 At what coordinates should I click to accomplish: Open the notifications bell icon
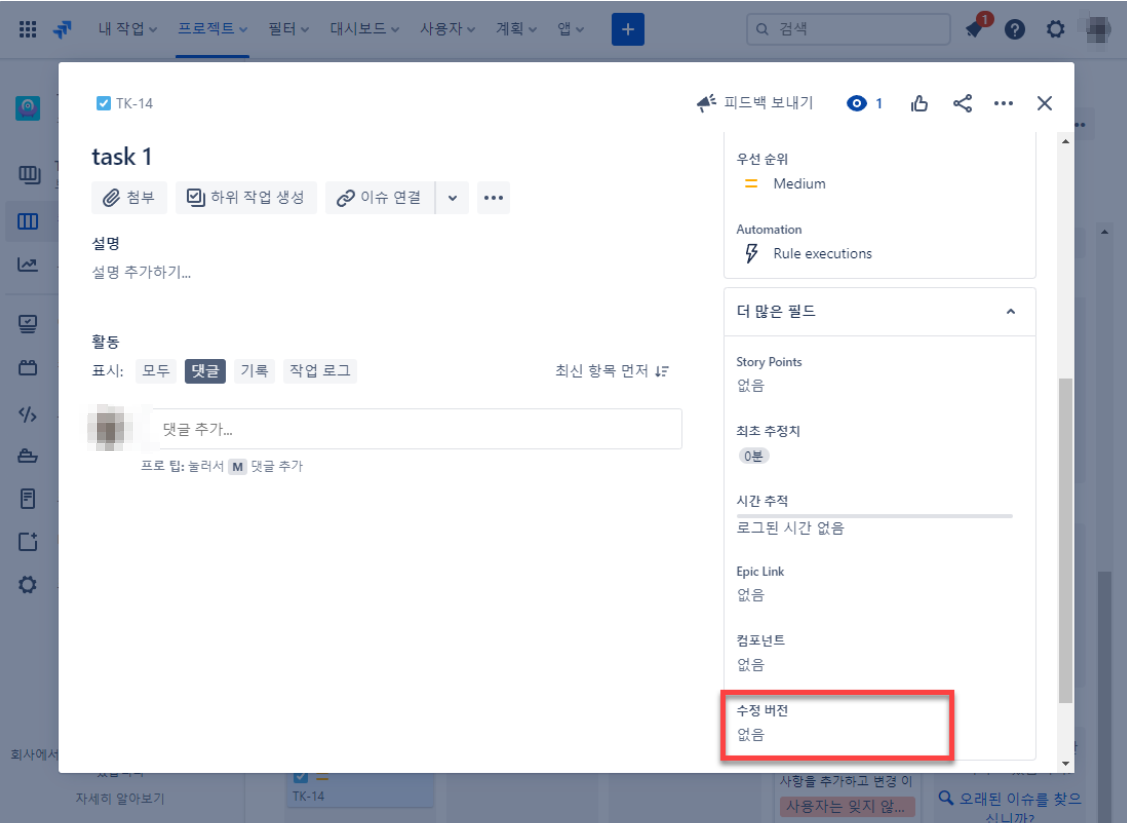click(x=975, y=29)
